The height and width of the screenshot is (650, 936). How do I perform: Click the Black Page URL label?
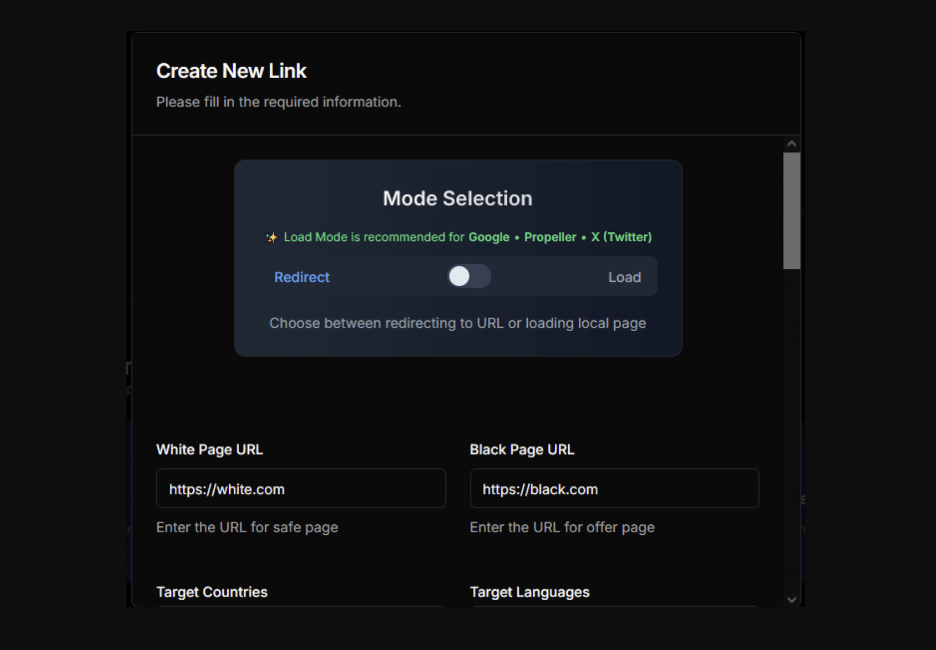pyautogui.click(x=522, y=449)
